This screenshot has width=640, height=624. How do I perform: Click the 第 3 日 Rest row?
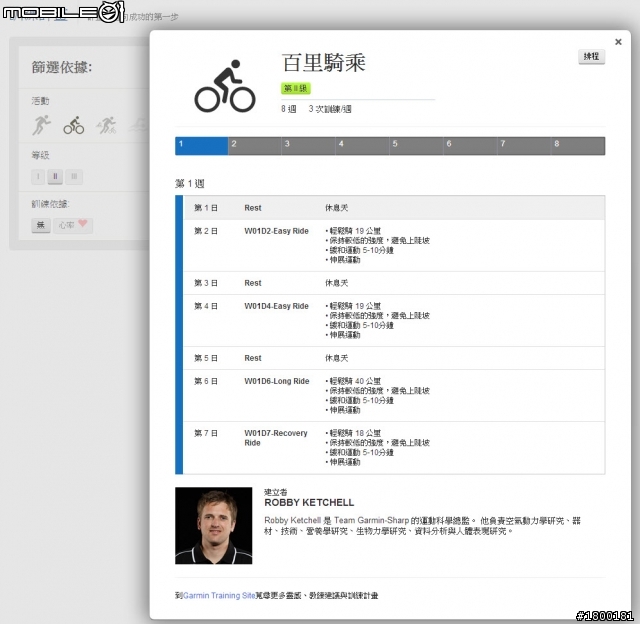(394, 283)
